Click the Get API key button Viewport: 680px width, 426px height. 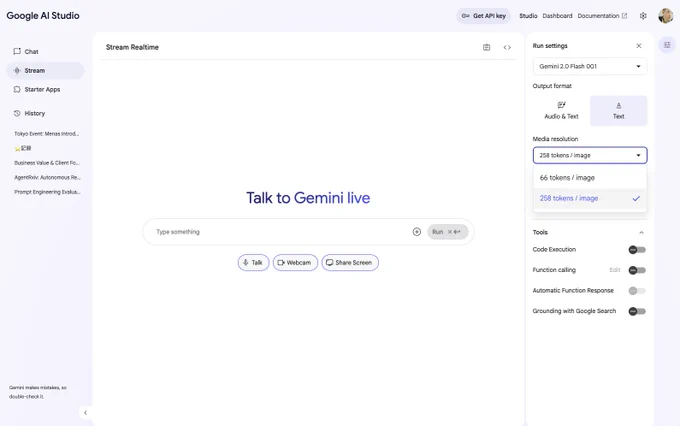click(484, 16)
